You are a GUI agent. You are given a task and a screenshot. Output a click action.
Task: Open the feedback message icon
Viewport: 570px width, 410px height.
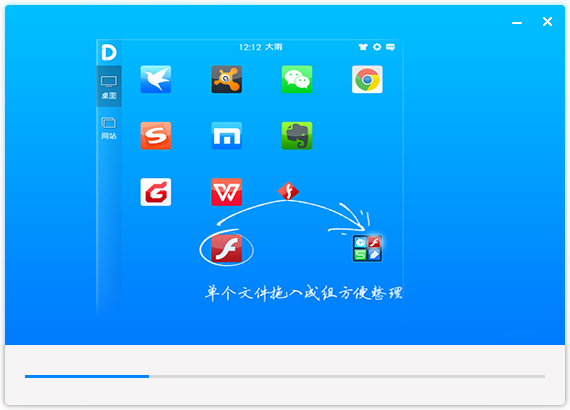pos(390,47)
